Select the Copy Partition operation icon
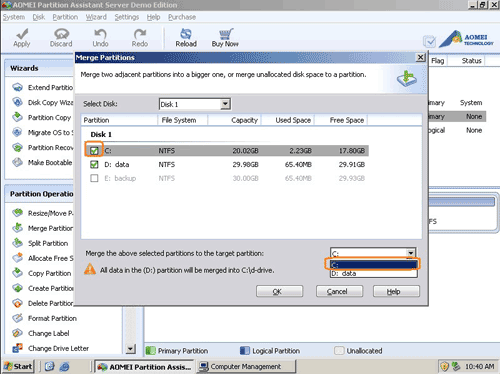The height and width of the screenshot is (374, 500). click(17, 273)
